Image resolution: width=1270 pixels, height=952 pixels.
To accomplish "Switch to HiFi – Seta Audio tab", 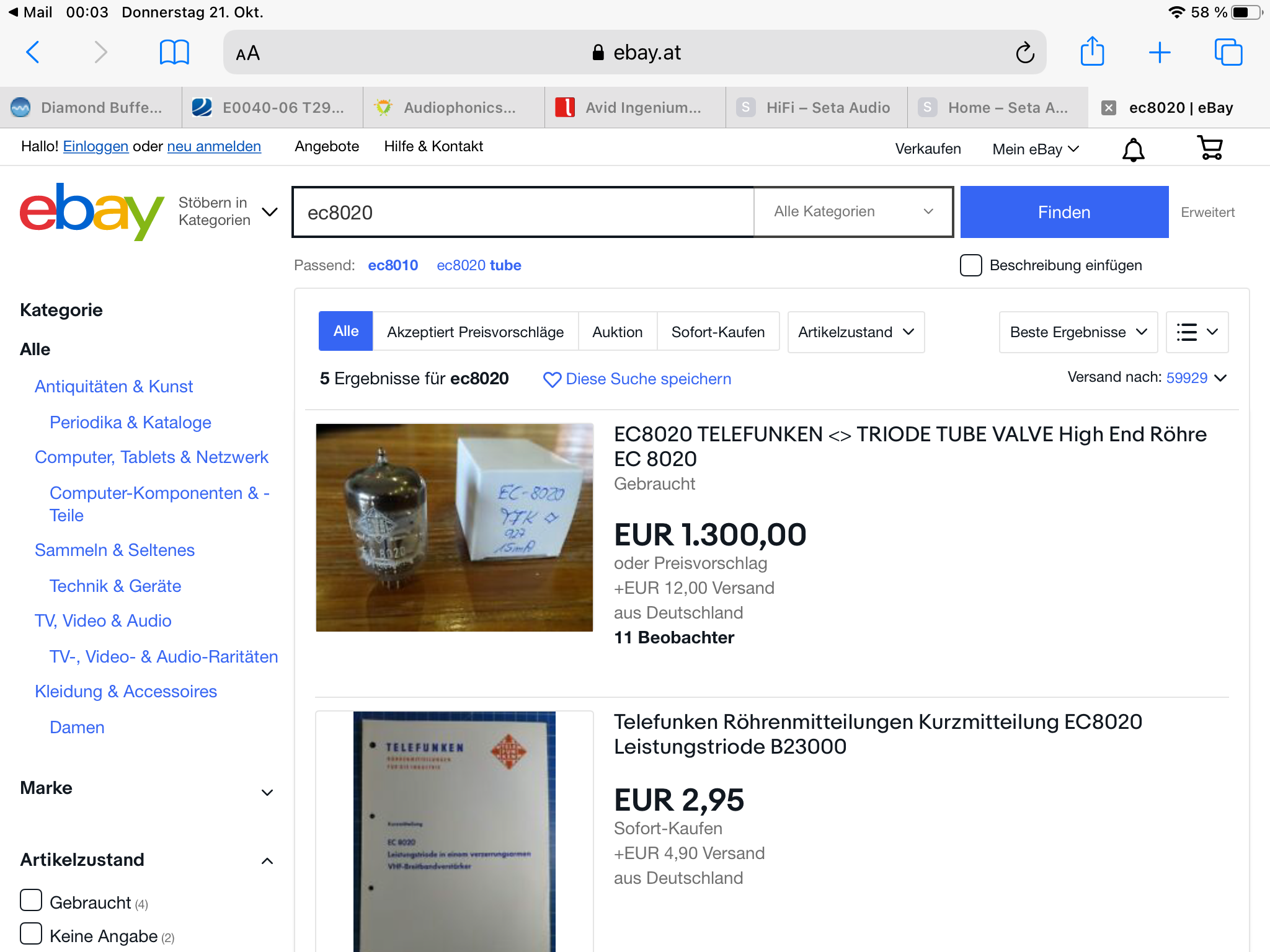I will click(816, 108).
